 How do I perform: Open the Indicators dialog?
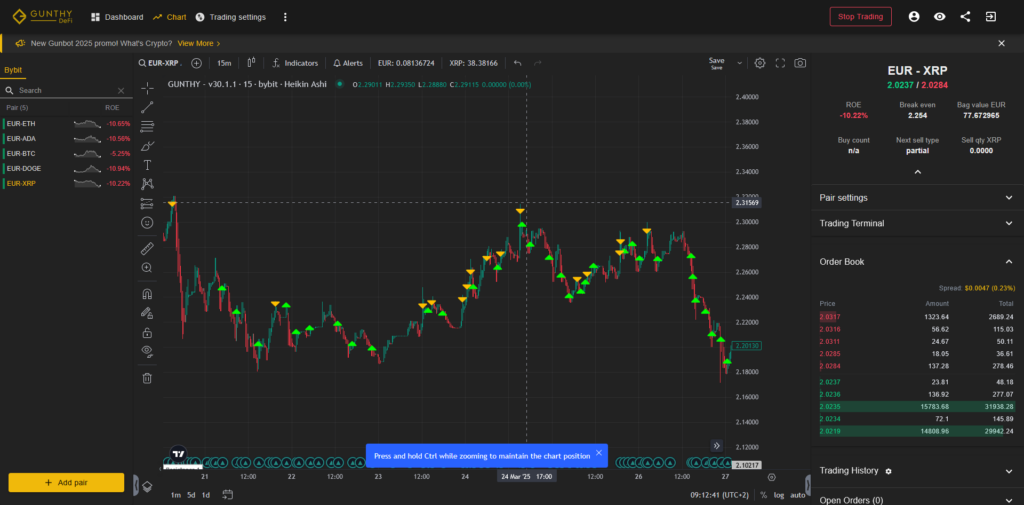click(295, 63)
